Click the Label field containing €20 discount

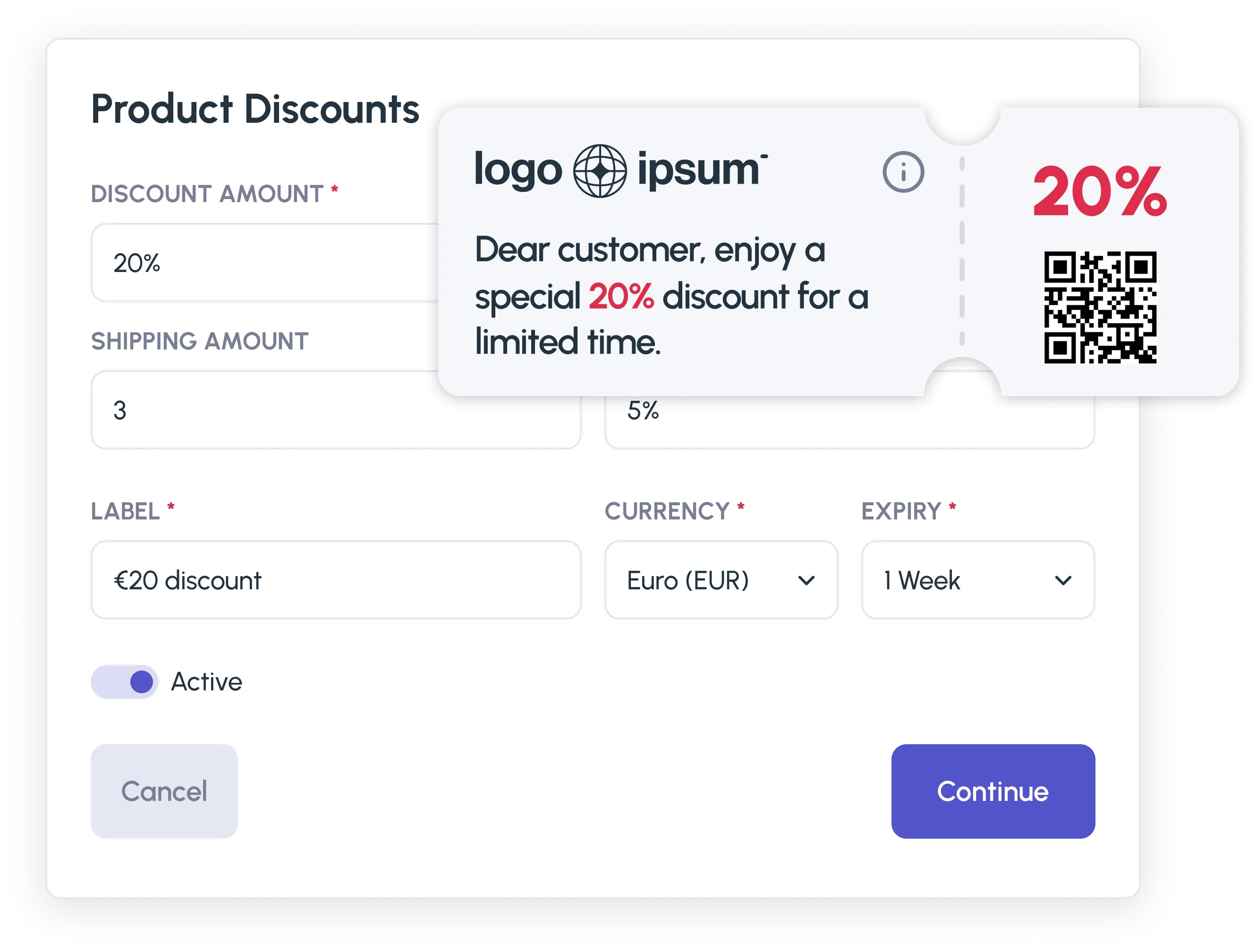[x=335, y=580]
